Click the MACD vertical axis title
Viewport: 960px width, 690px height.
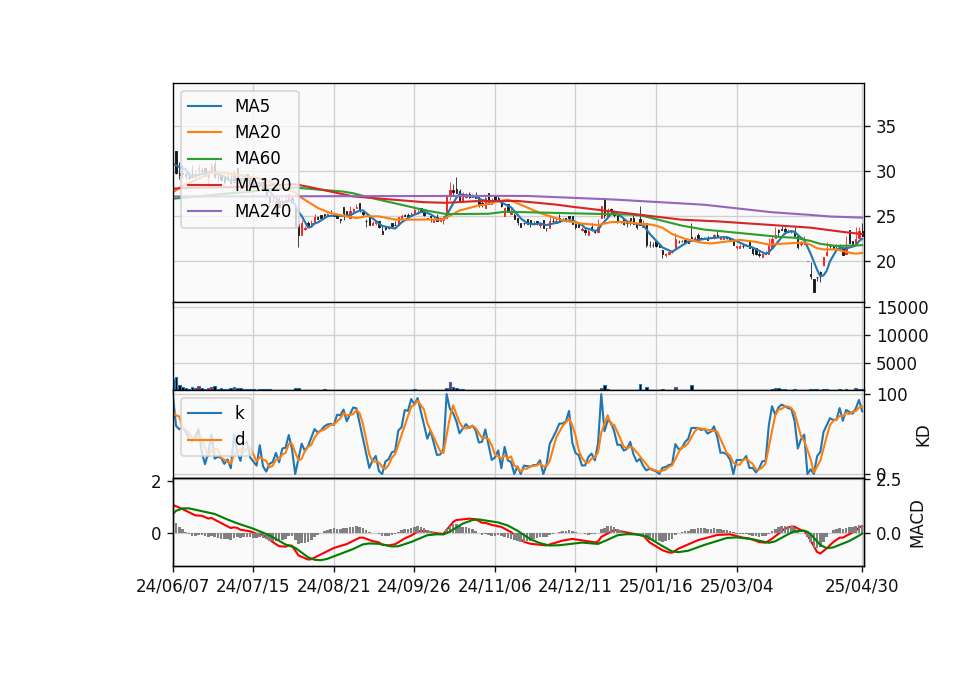[x=917, y=524]
